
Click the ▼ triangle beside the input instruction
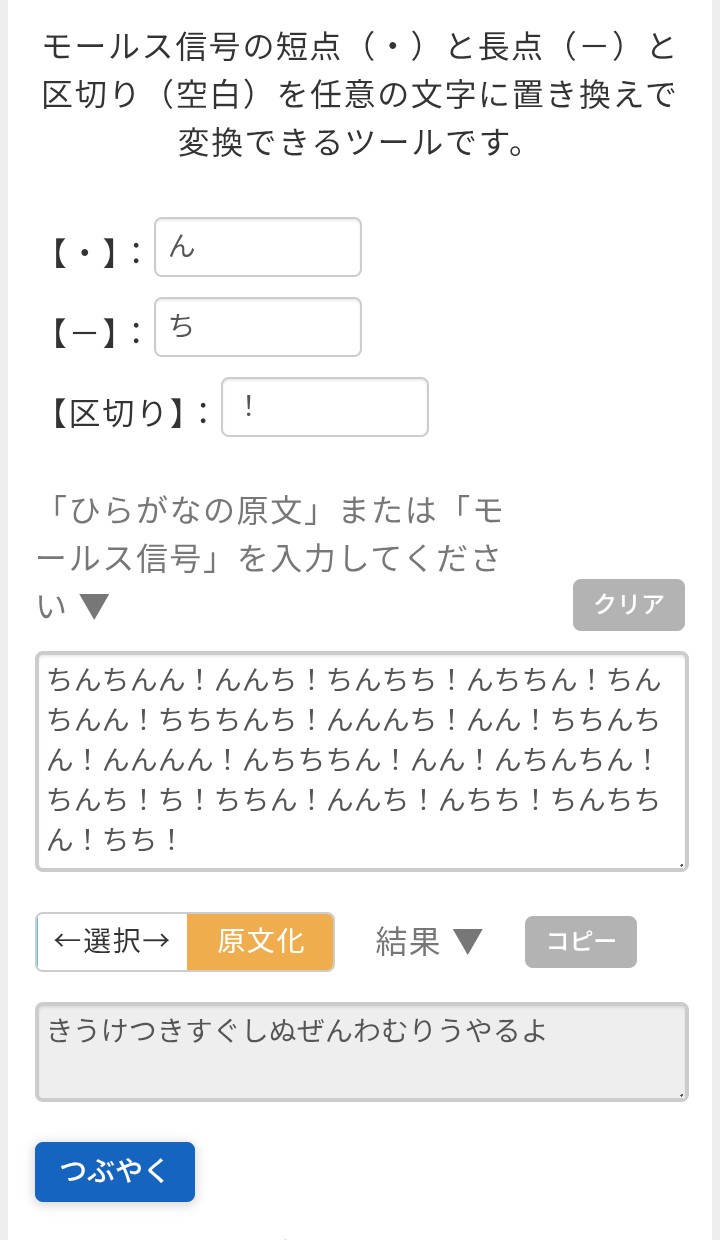(94, 606)
